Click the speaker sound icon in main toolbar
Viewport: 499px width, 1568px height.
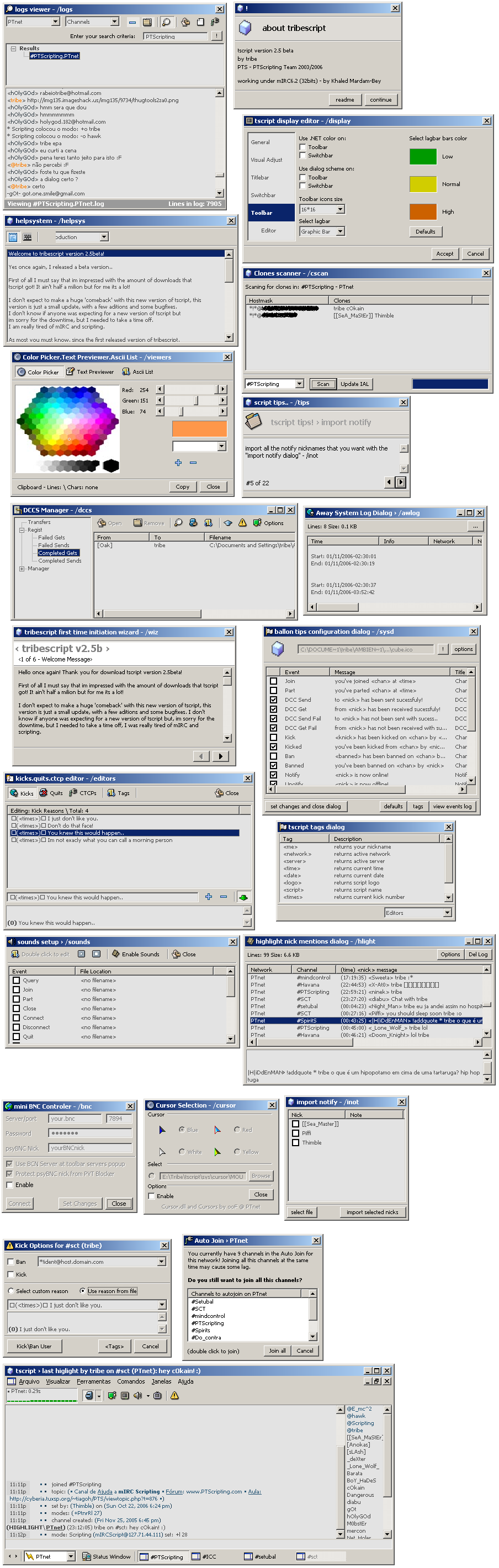(137, 1395)
